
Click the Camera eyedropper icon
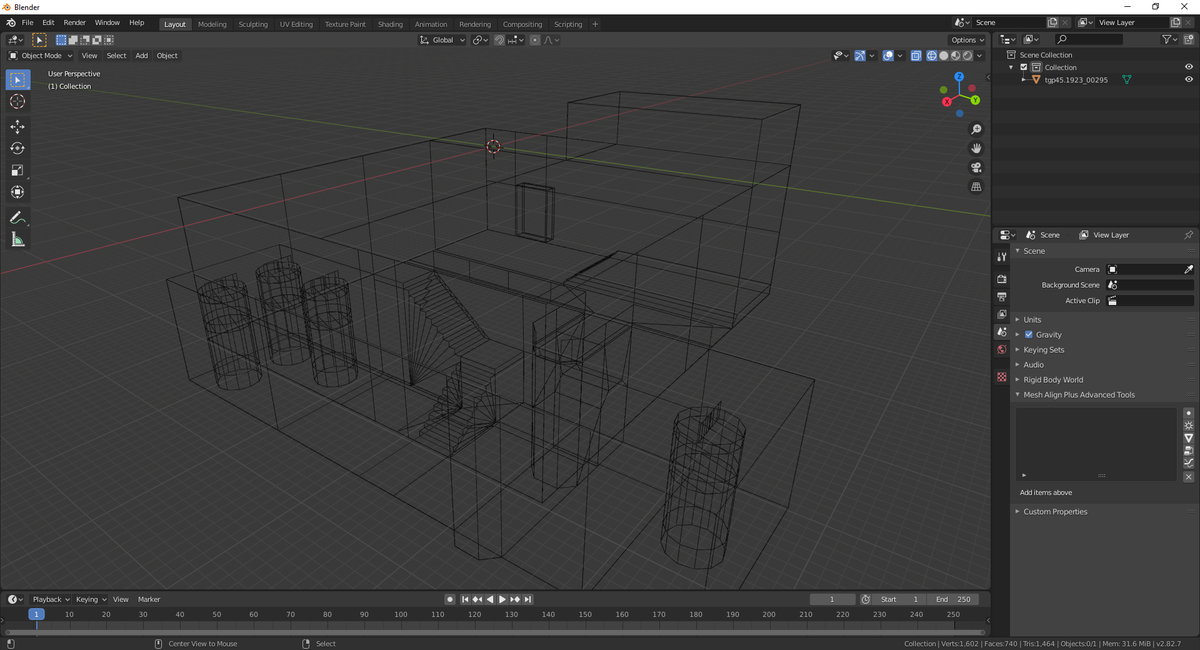(1188, 269)
